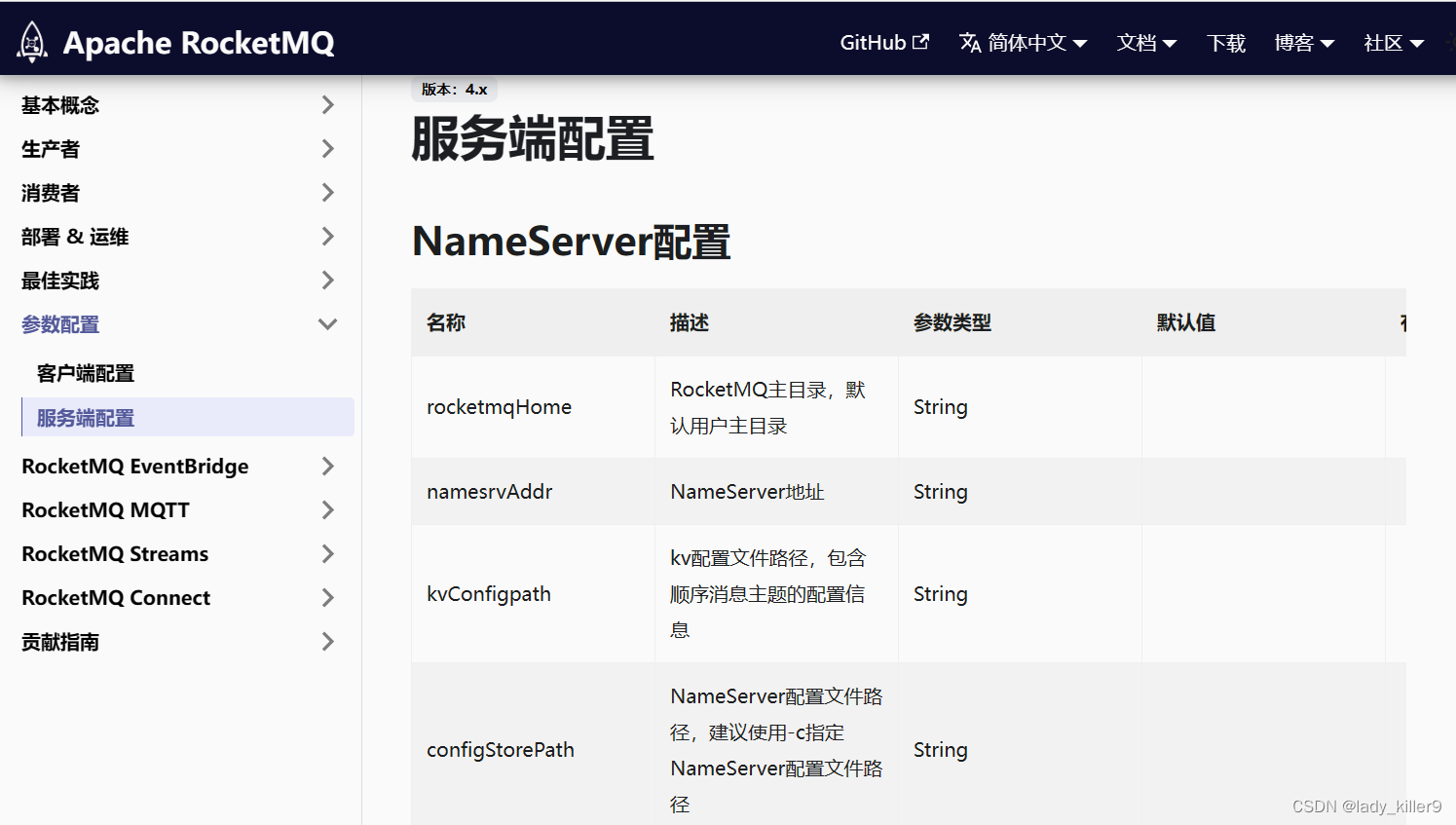The image size is (1456, 825).
Task: Open the 部署 & 运维 sidebar category
Action: coord(75,237)
